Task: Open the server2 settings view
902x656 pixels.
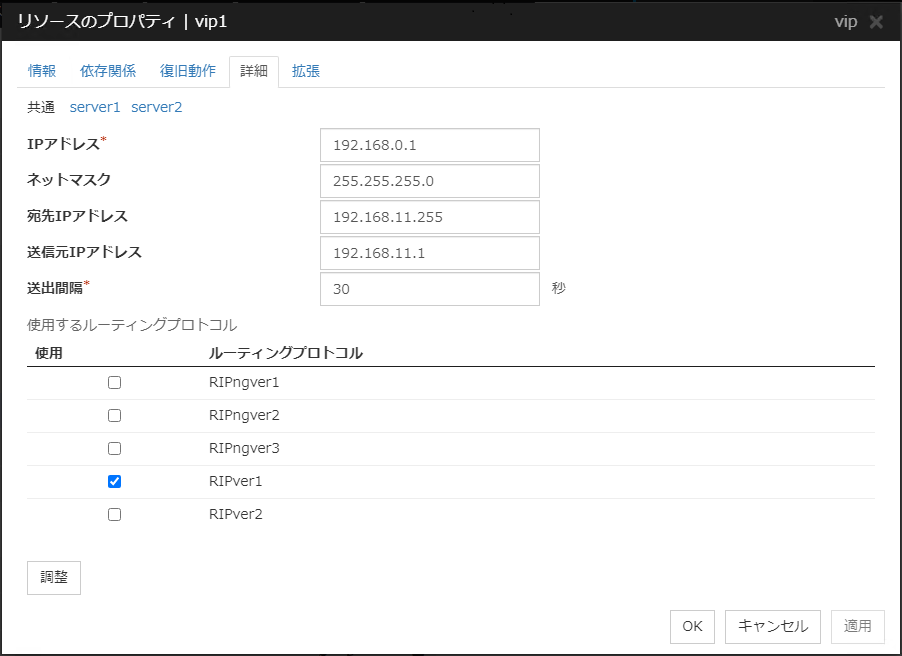Action: tap(156, 106)
